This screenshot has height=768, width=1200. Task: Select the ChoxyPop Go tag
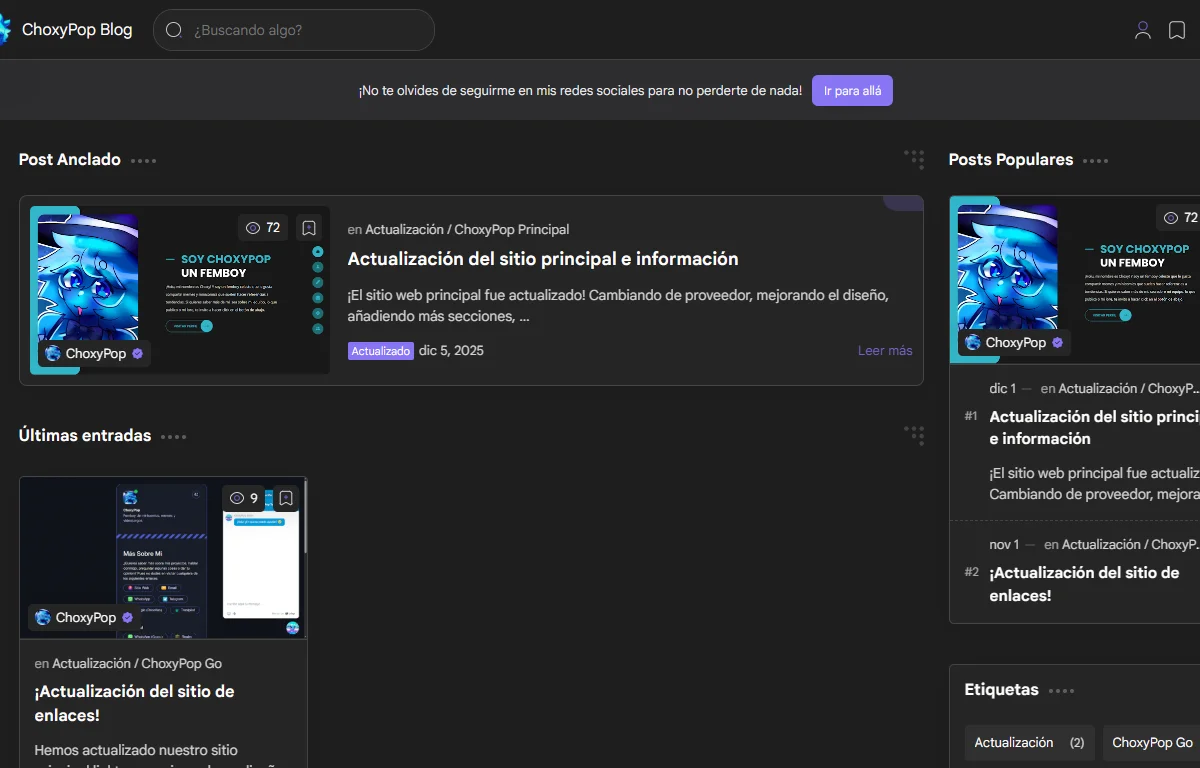[1152, 743]
